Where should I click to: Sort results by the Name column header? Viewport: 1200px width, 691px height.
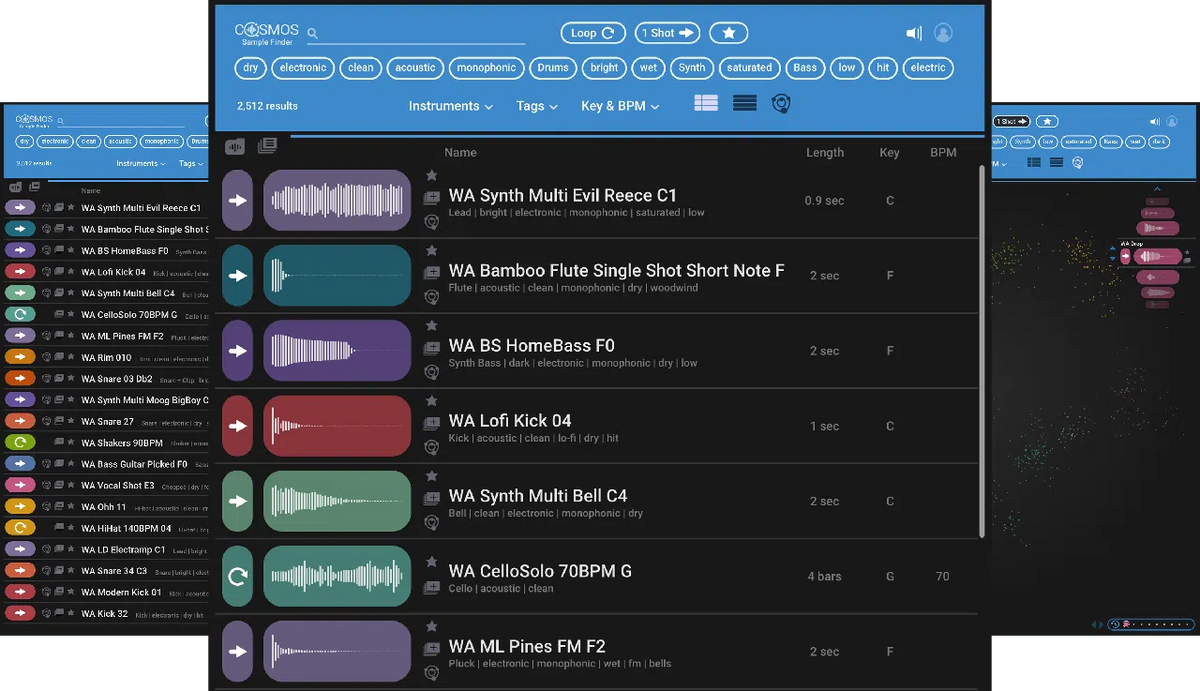point(460,152)
